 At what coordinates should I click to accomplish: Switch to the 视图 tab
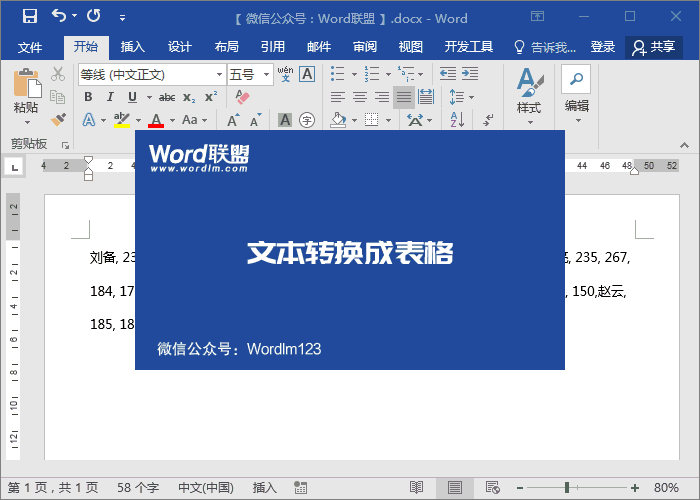(x=411, y=47)
